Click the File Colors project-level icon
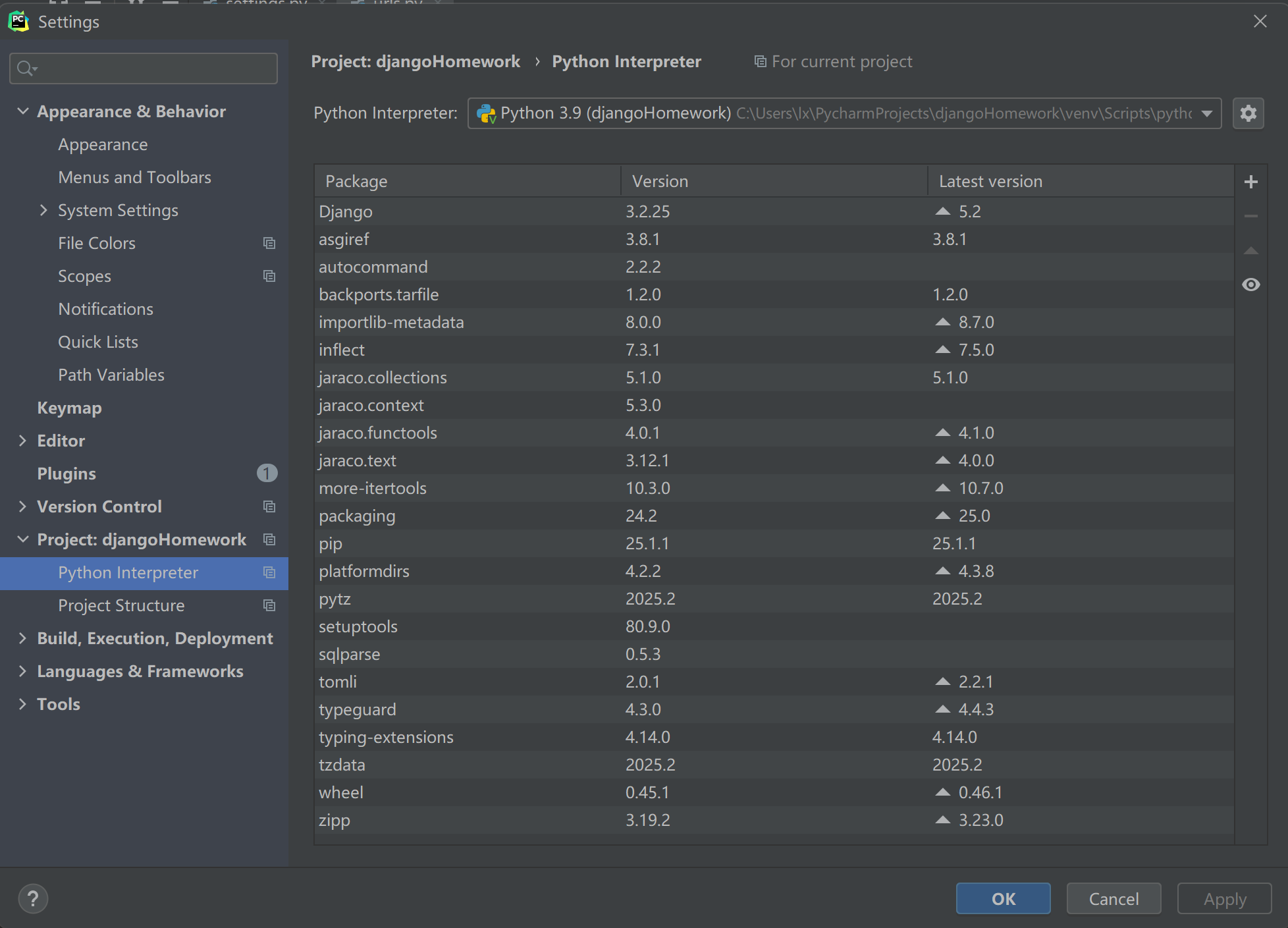This screenshot has height=928, width=1288. (269, 243)
